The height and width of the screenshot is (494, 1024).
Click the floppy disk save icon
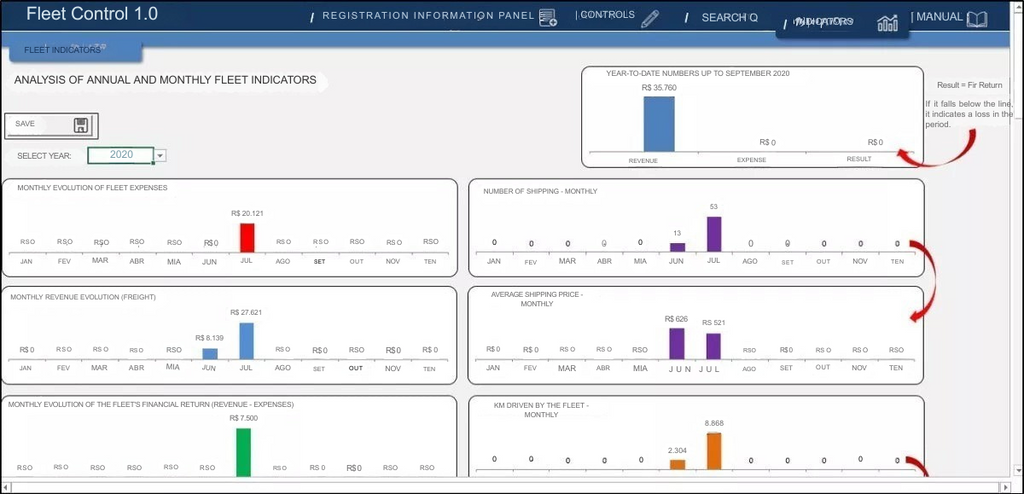pos(81,125)
